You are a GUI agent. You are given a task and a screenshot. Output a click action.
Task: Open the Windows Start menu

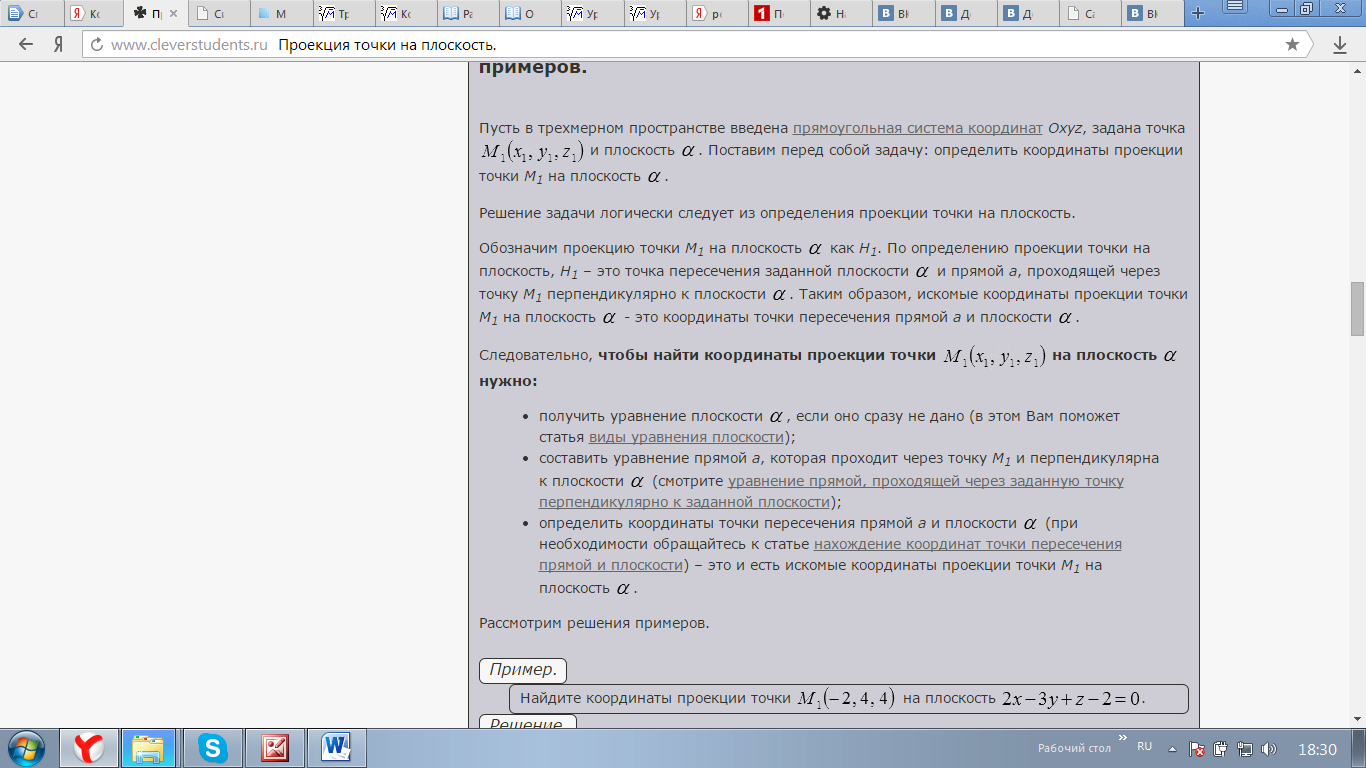(x=25, y=748)
